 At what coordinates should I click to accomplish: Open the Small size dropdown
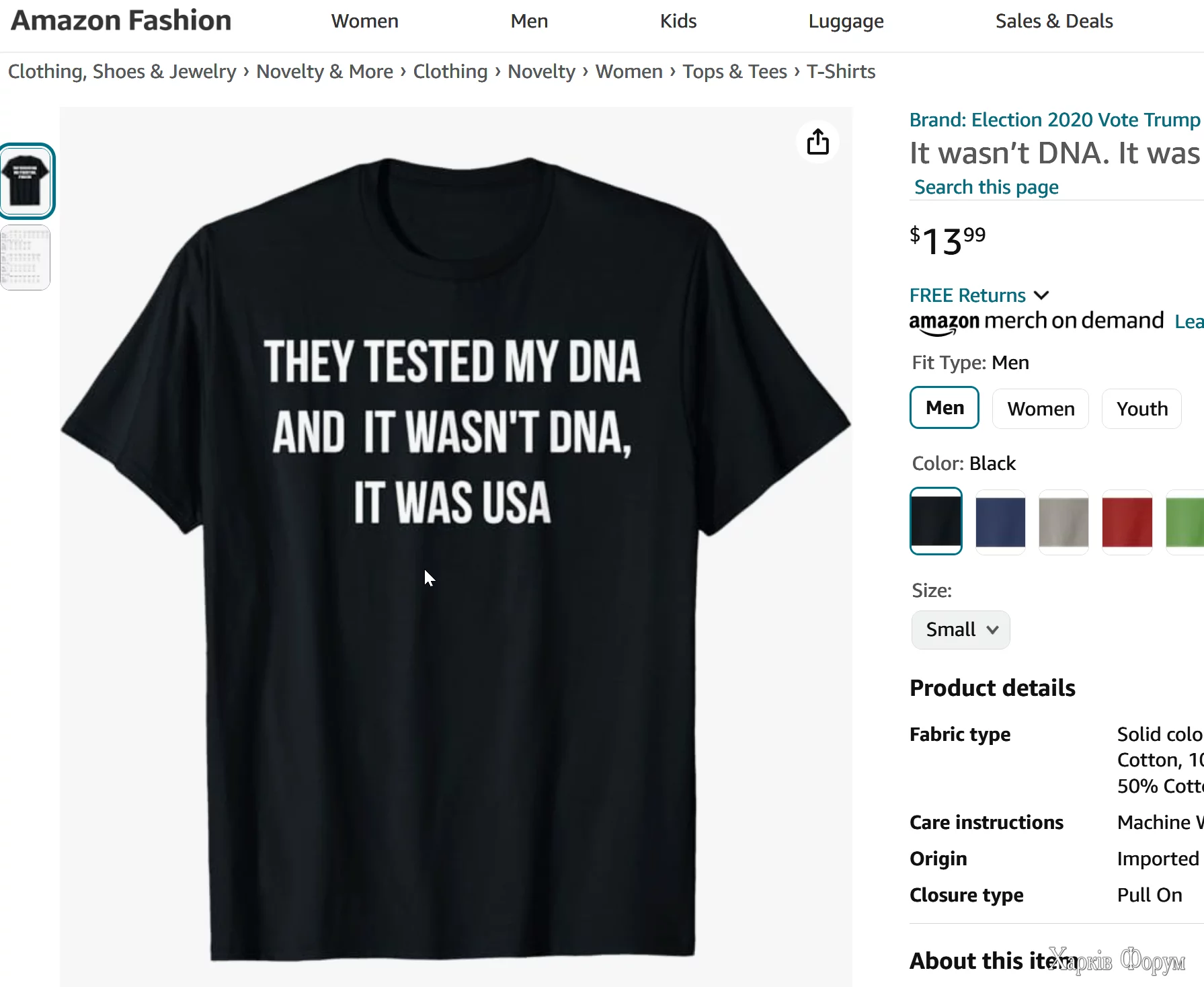[x=960, y=629]
